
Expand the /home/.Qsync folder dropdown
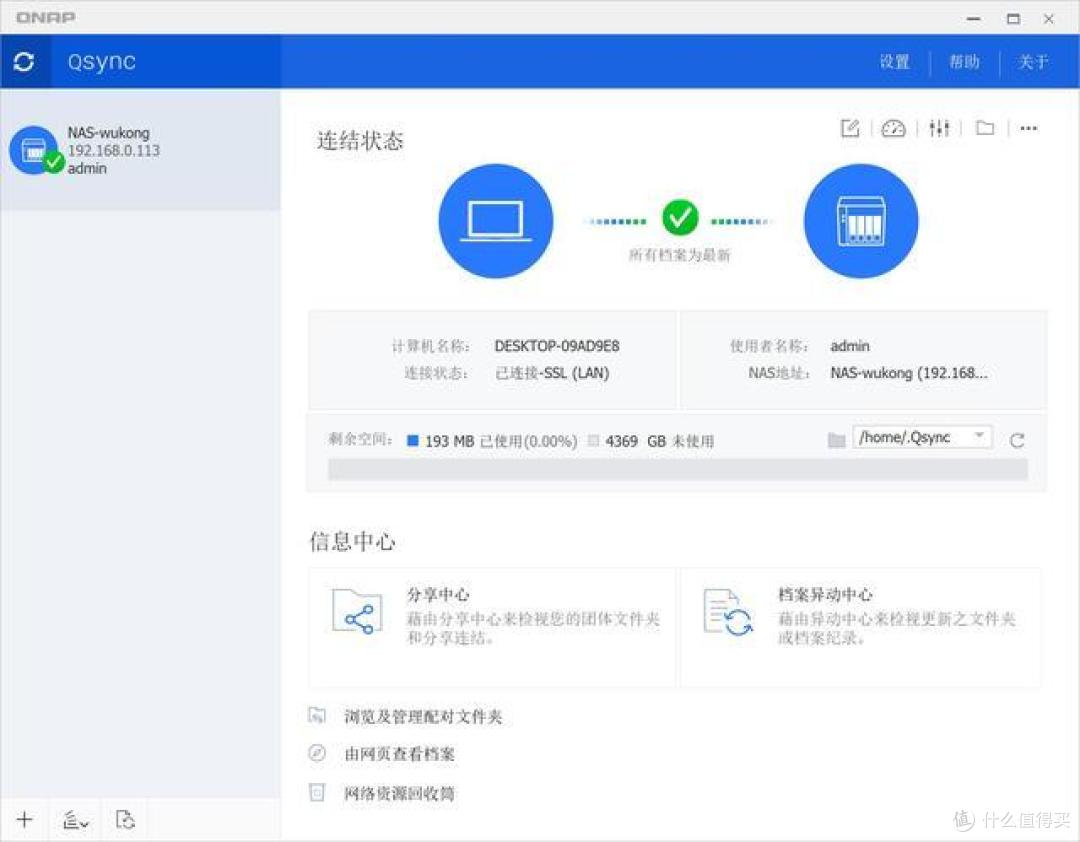click(x=979, y=437)
